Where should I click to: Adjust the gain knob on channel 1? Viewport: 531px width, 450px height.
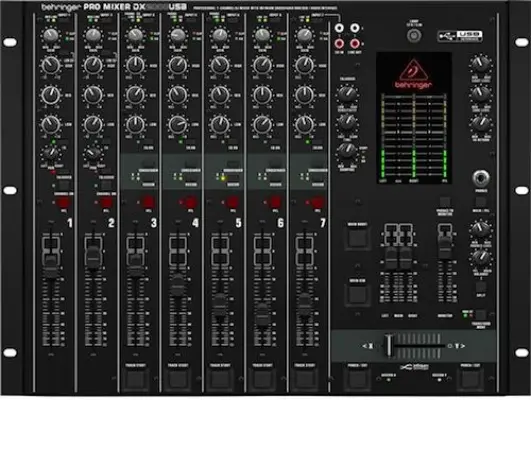click(51, 35)
